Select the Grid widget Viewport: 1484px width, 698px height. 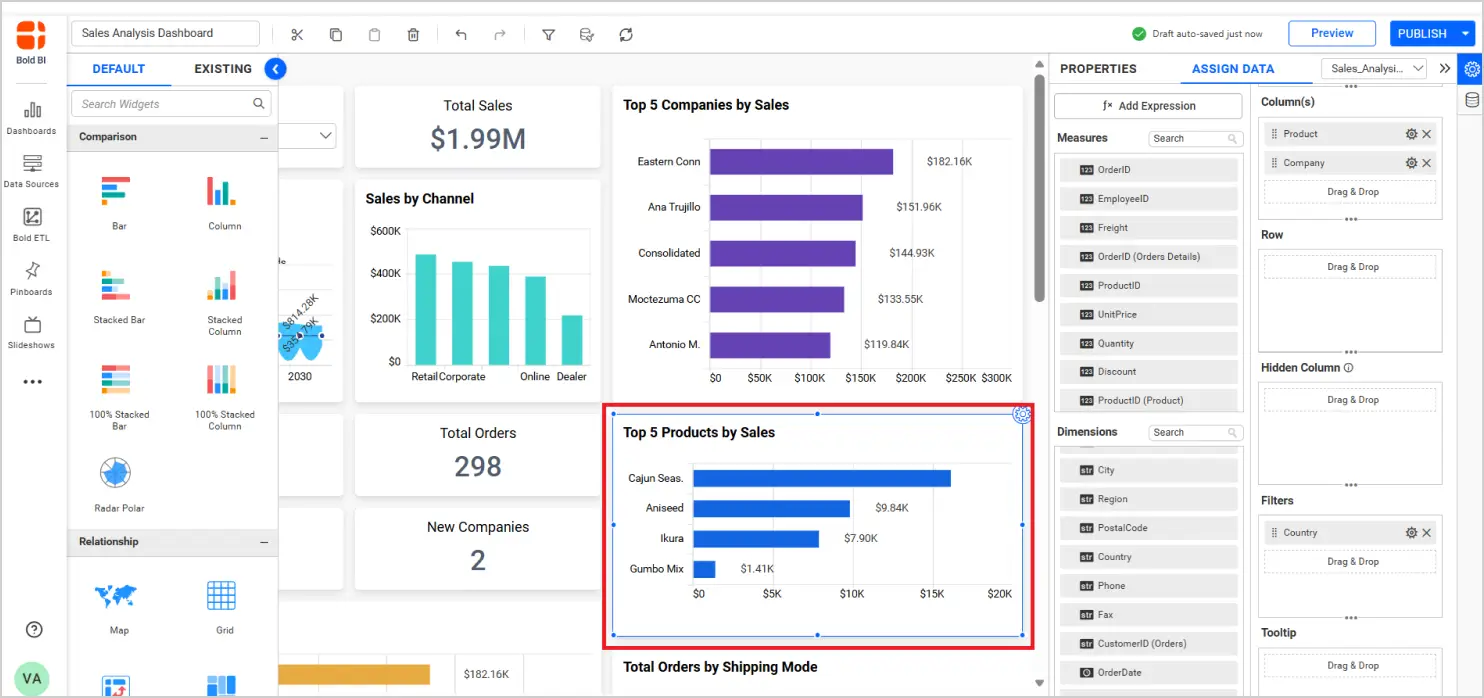pyautogui.click(x=224, y=608)
